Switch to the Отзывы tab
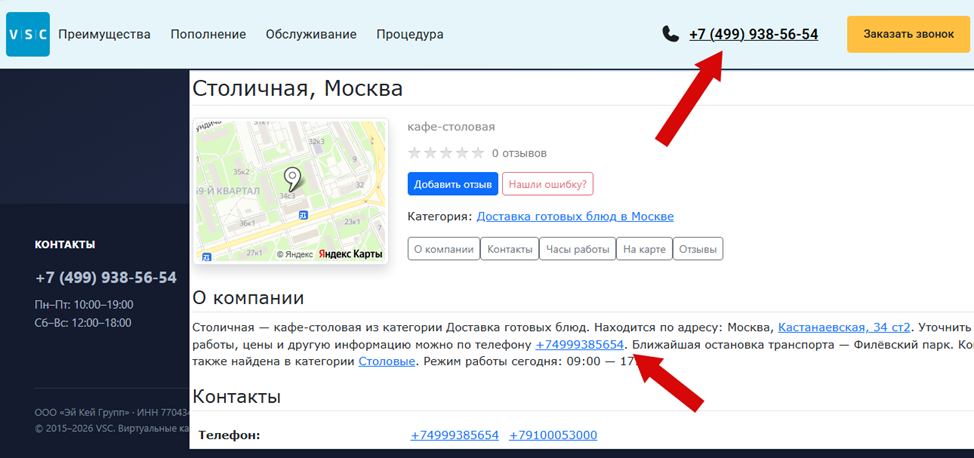Image resolution: width=974 pixels, height=458 pixels. pos(698,249)
